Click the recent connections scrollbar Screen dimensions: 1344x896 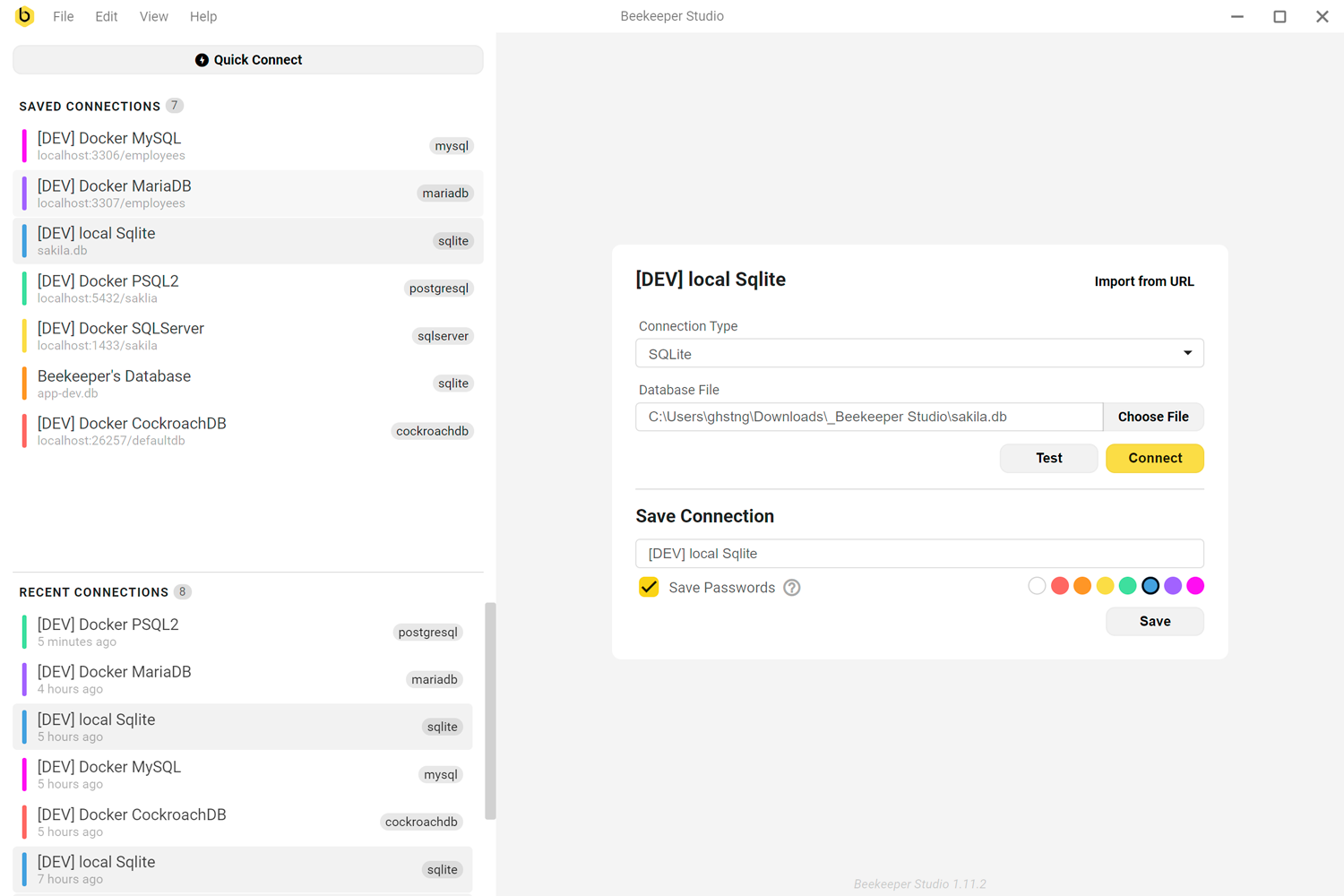(x=490, y=711)
